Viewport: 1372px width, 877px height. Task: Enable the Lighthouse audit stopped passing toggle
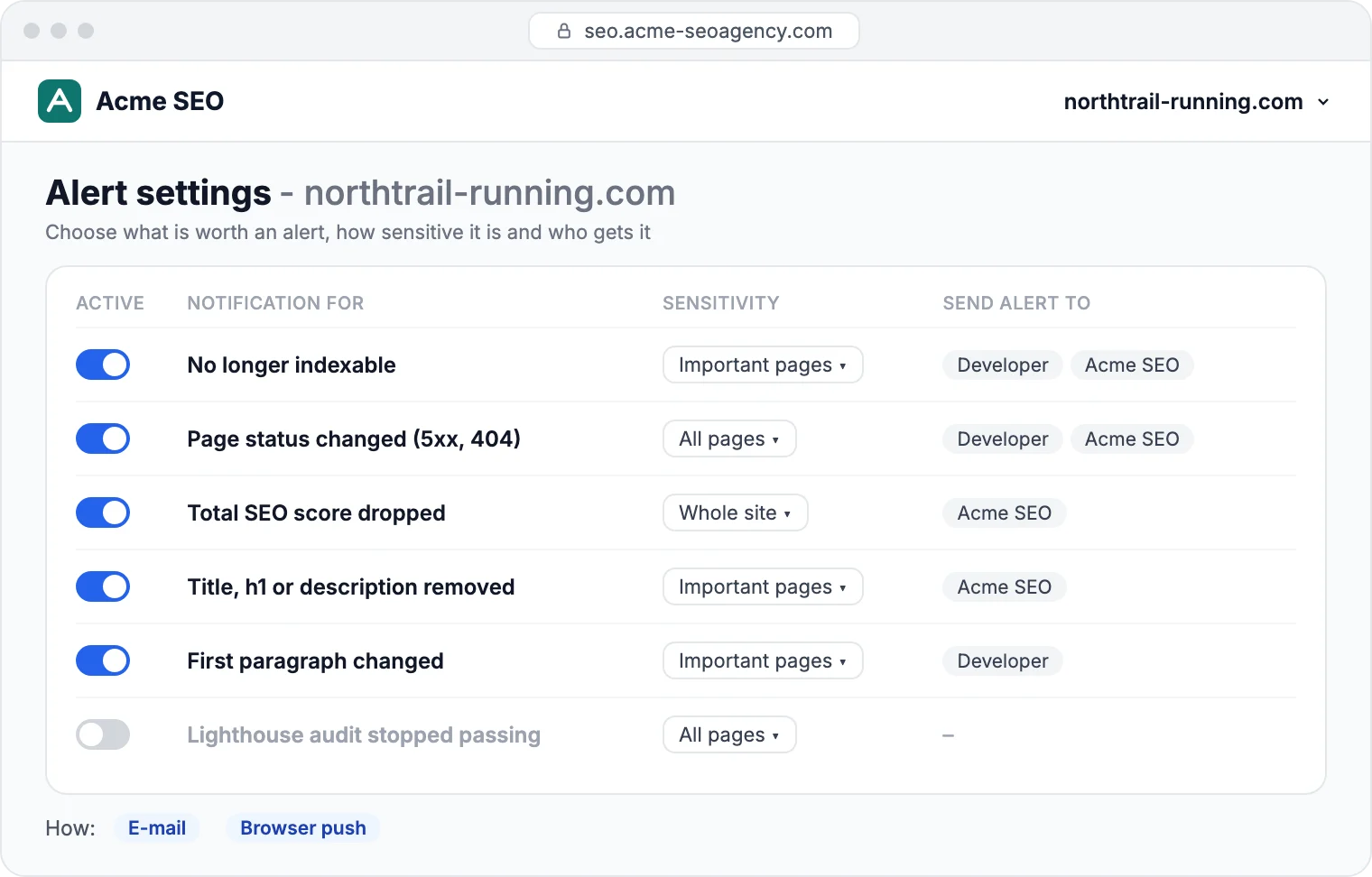pyautogui.click(x=103, y=734)
